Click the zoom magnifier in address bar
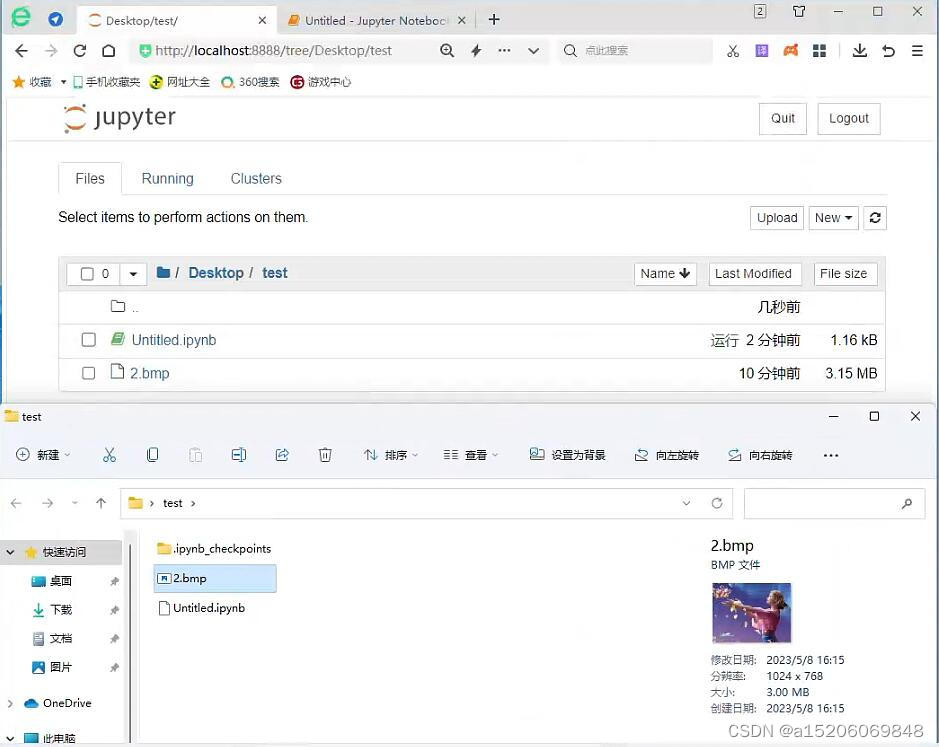This screenshot has width=939, height=747. [x=447, y=51]
